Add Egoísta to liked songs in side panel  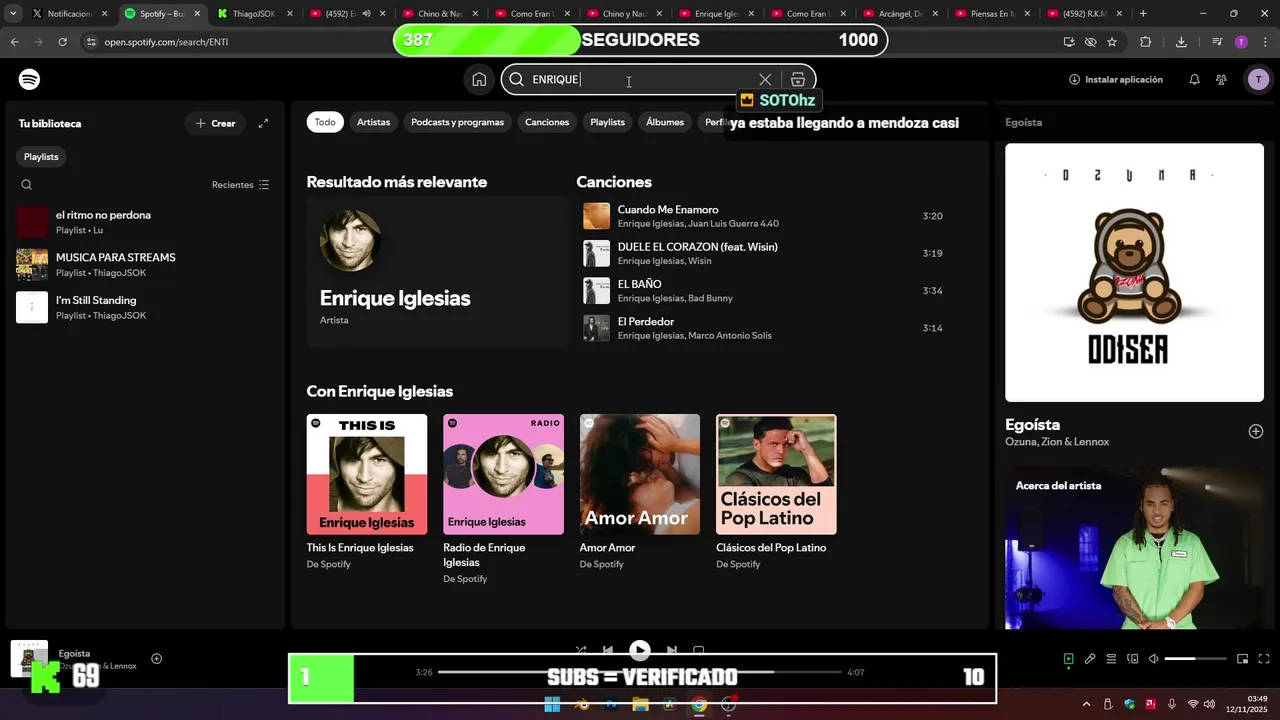coord(1256,431)
